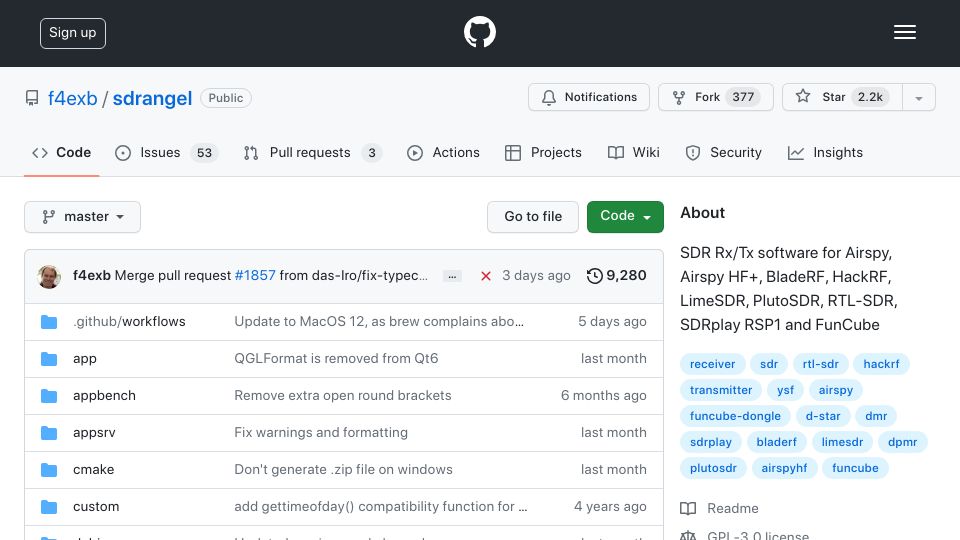Screen dimensions: 960x540
Task: Fork the repository with Fork button
Action: click(716, 97)
